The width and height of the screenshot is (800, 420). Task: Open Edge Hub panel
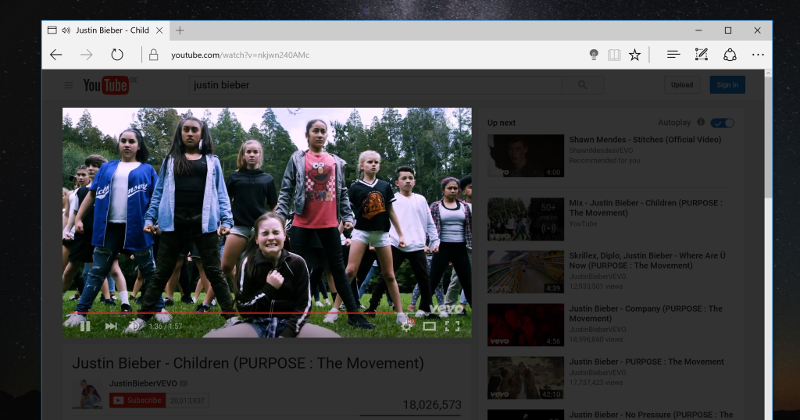click(x=673, y=55)
